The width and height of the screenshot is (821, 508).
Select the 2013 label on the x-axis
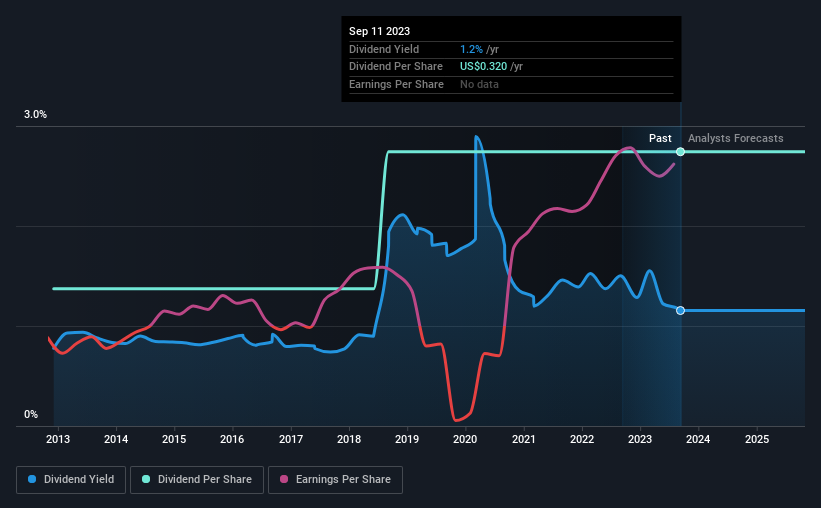(58, 439)
